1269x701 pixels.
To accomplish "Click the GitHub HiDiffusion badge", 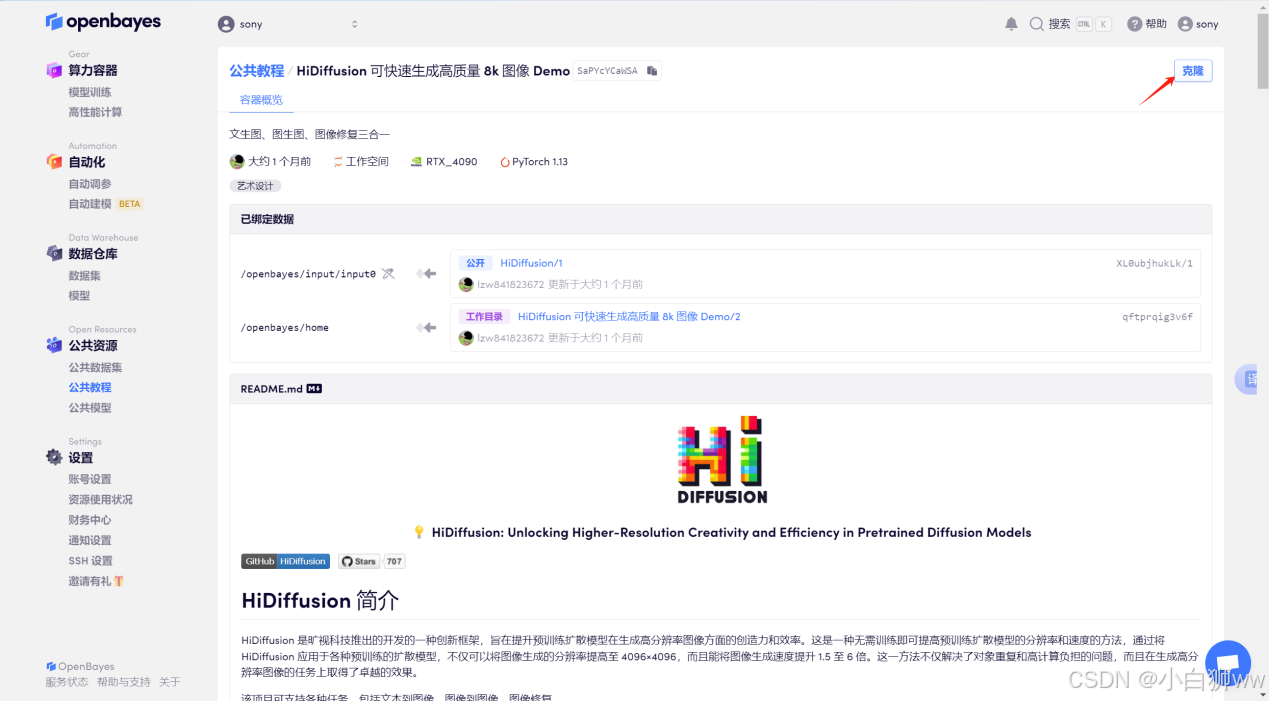I will [x=285, y=561].
